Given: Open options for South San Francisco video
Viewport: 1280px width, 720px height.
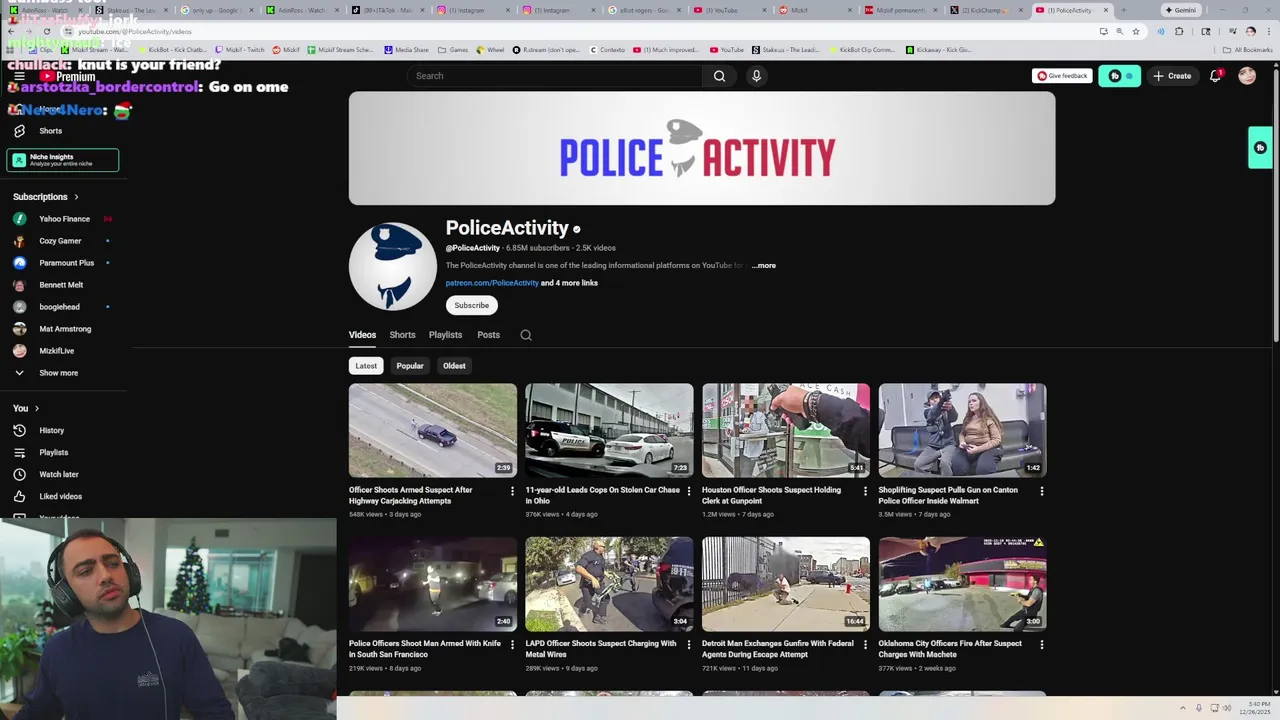Looking at the screenshot, I should pyautogui.click(x=511, y=645).
